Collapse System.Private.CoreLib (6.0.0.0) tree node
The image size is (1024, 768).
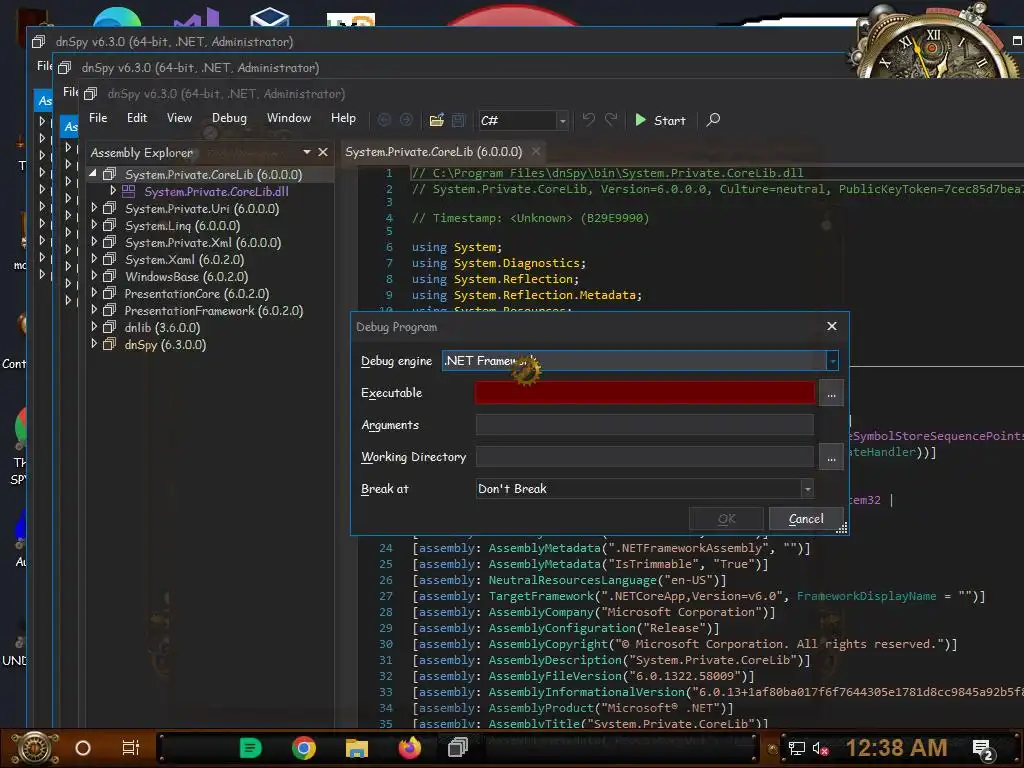pyautogui.click(x=93, y=174)
